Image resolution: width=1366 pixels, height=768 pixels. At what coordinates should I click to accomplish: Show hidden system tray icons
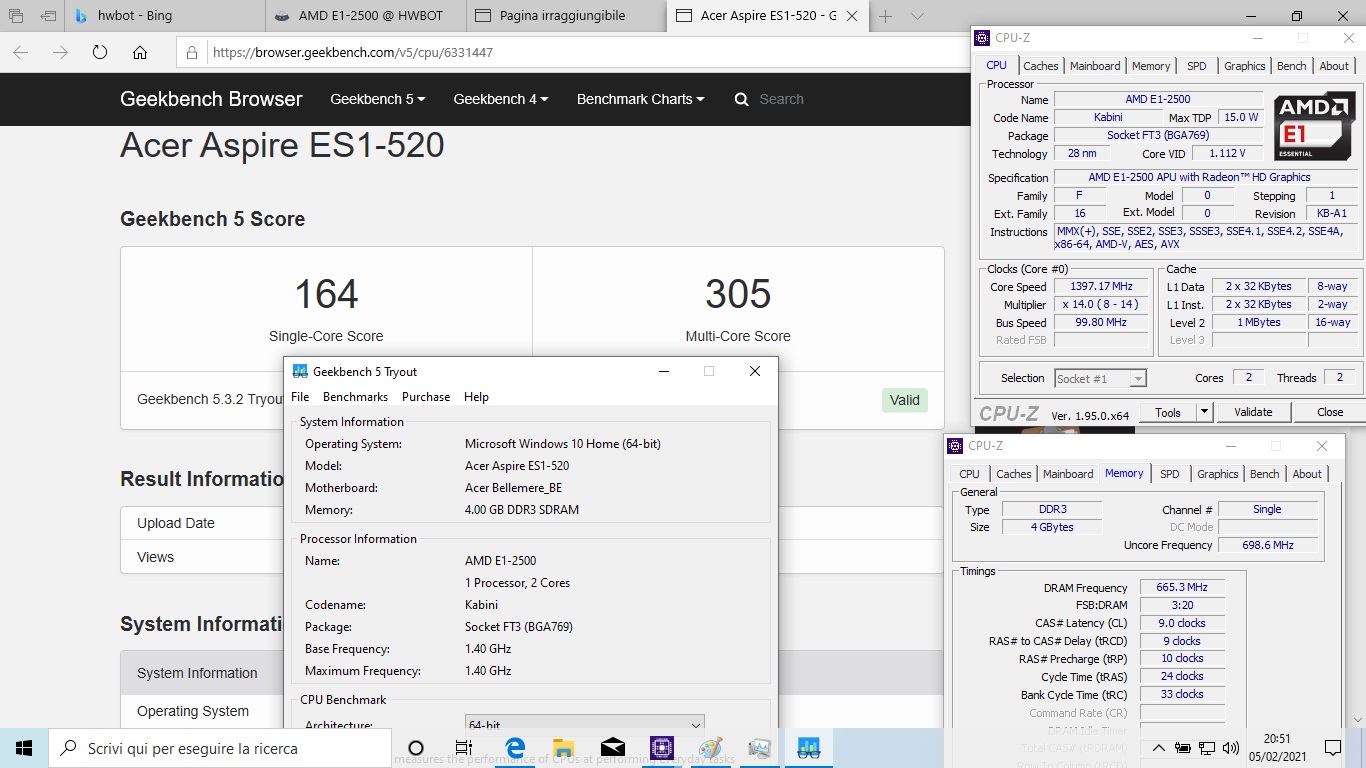[1158, 748]
